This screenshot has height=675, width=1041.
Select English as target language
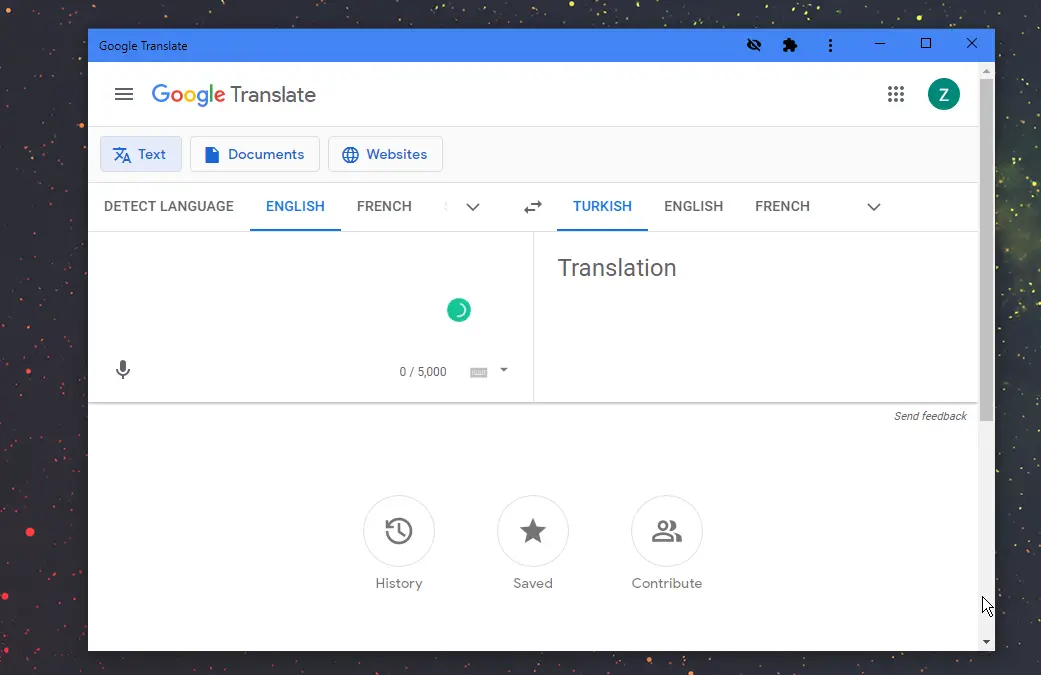pyautogui.click(x=693, y=206)
